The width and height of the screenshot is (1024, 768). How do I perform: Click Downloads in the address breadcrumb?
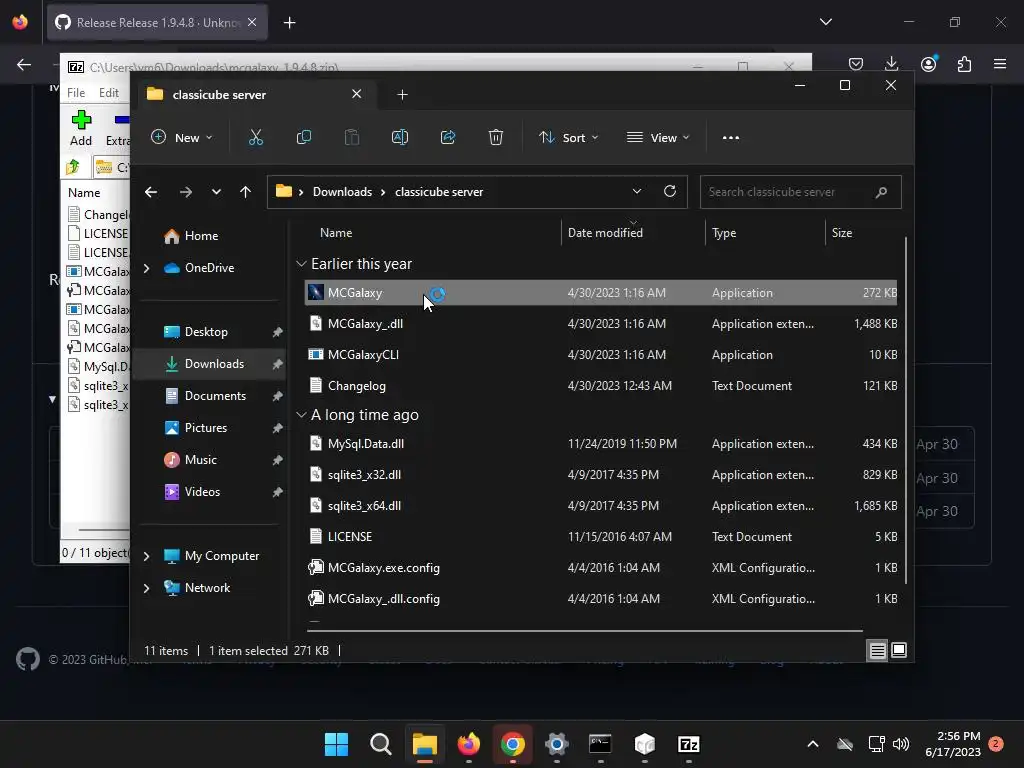click(342, 192)
